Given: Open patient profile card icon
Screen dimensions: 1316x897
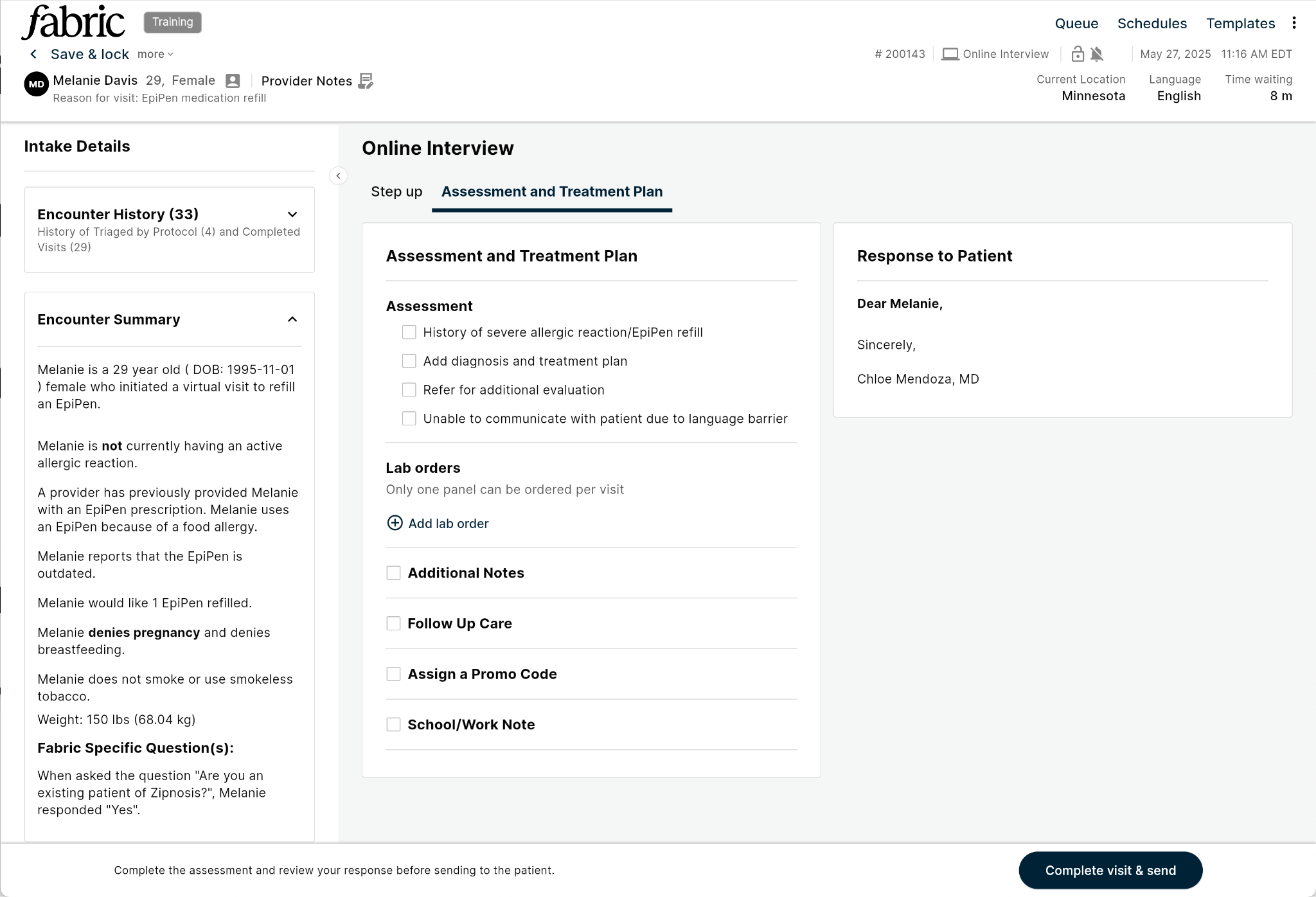Looking at the screenshot, I should click(233, 81).
